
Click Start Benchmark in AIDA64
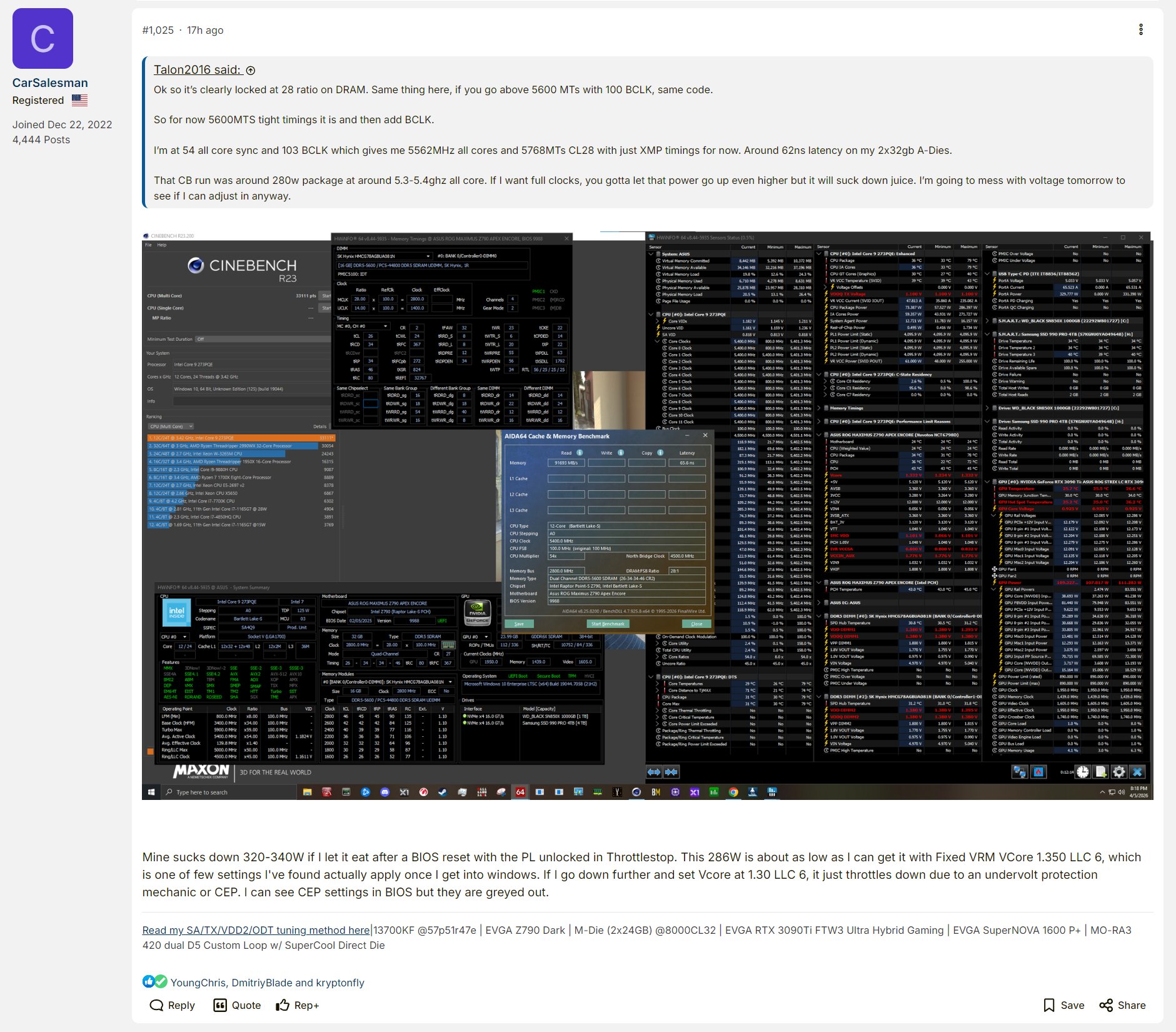click(x=608, y=624)
